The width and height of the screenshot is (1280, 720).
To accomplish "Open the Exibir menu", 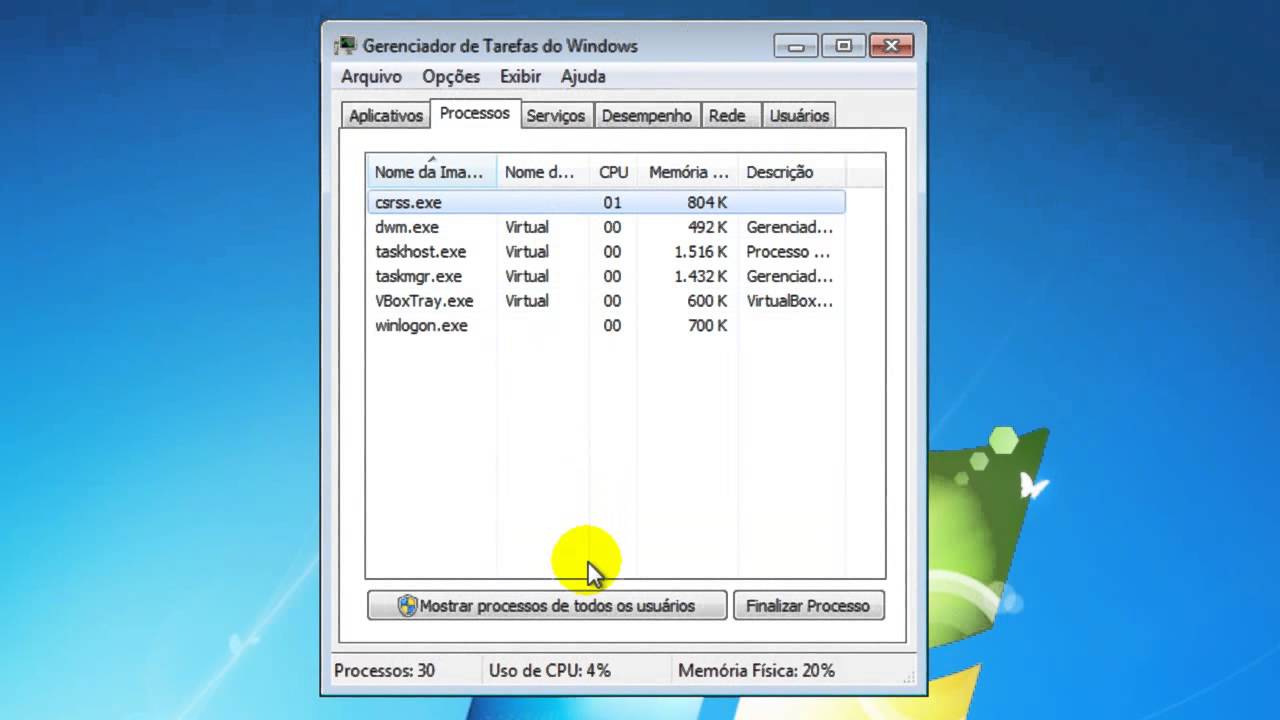I will point(520,77).
